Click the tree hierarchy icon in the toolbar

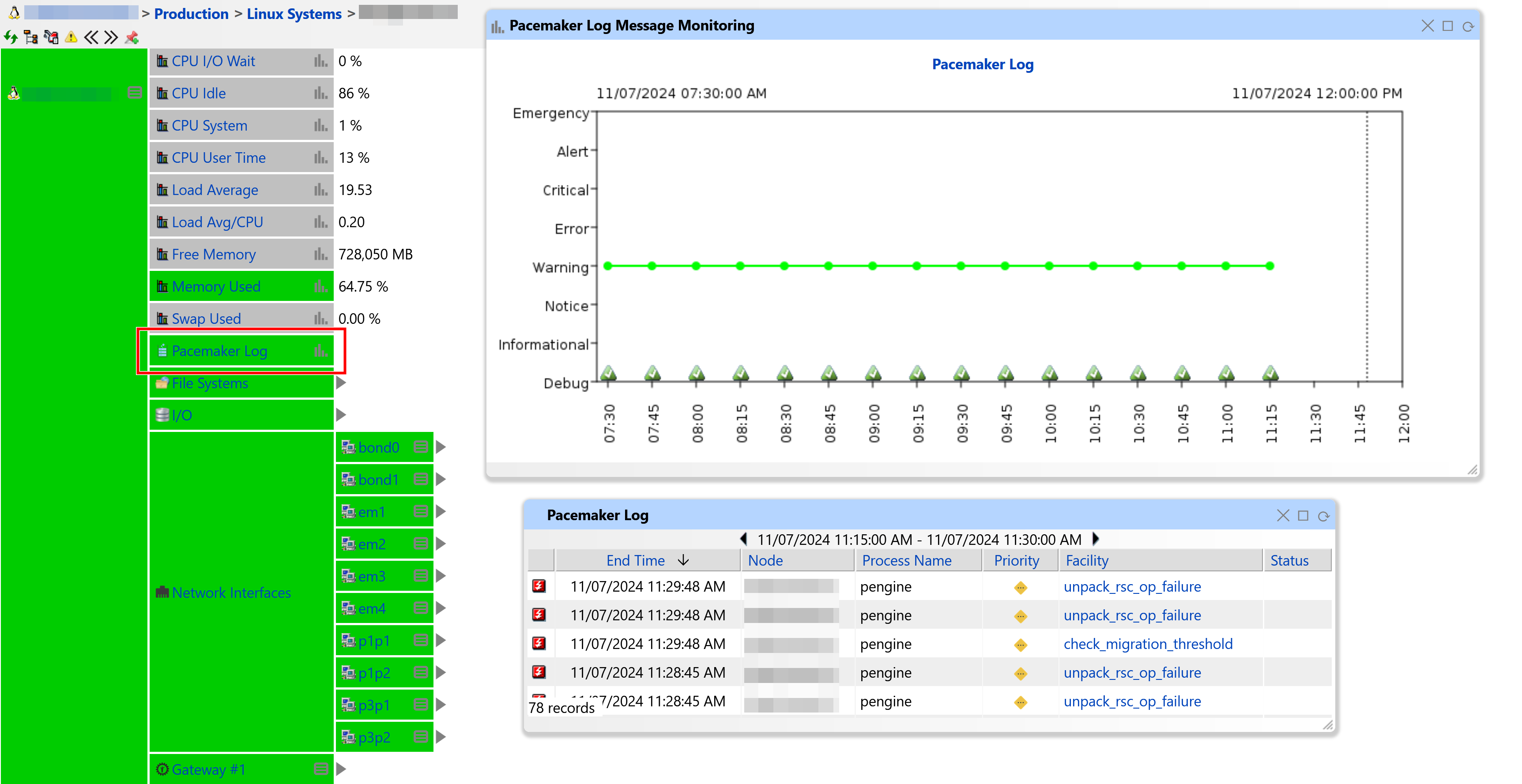click(31, 37)
